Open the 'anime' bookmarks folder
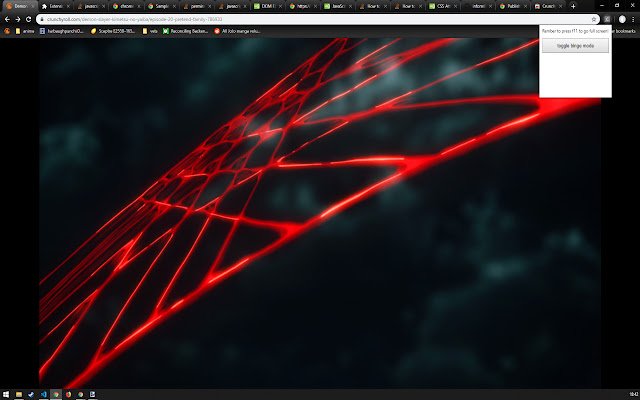The image size is (640, 400). (x=24, y=31)
